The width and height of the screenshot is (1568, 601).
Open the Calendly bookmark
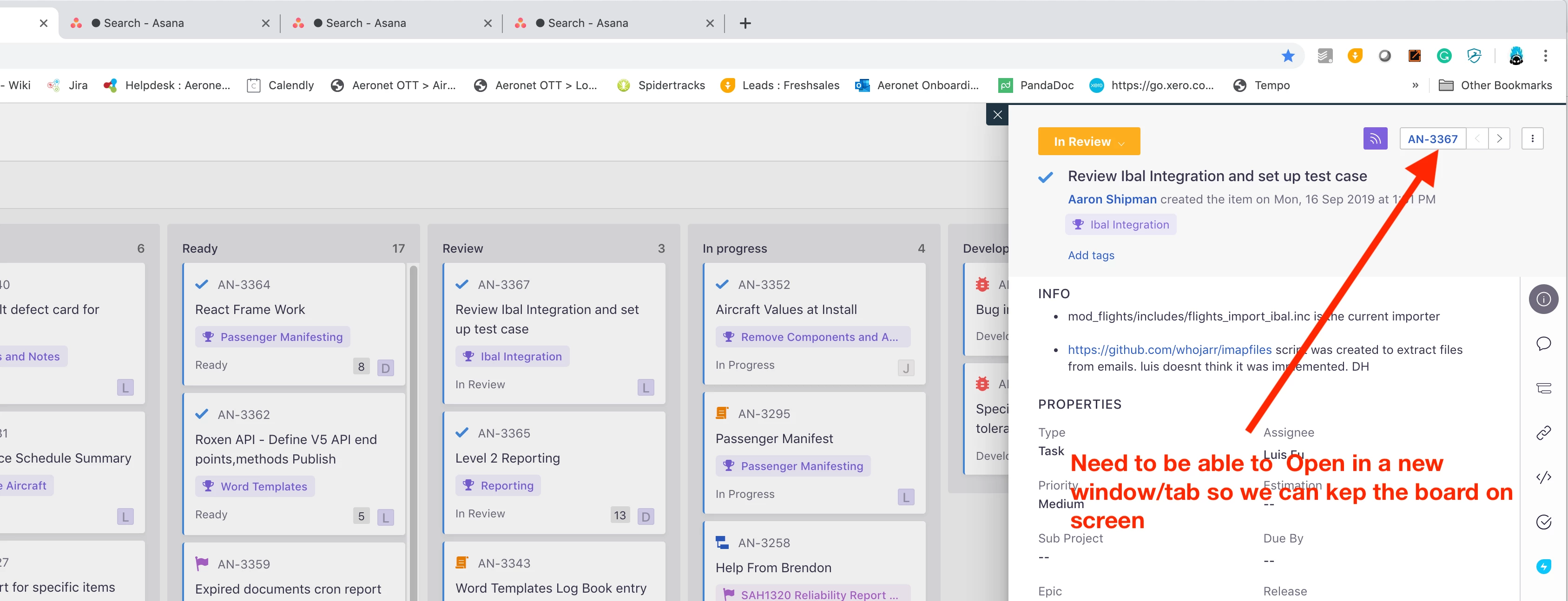[x=281, y=85]
